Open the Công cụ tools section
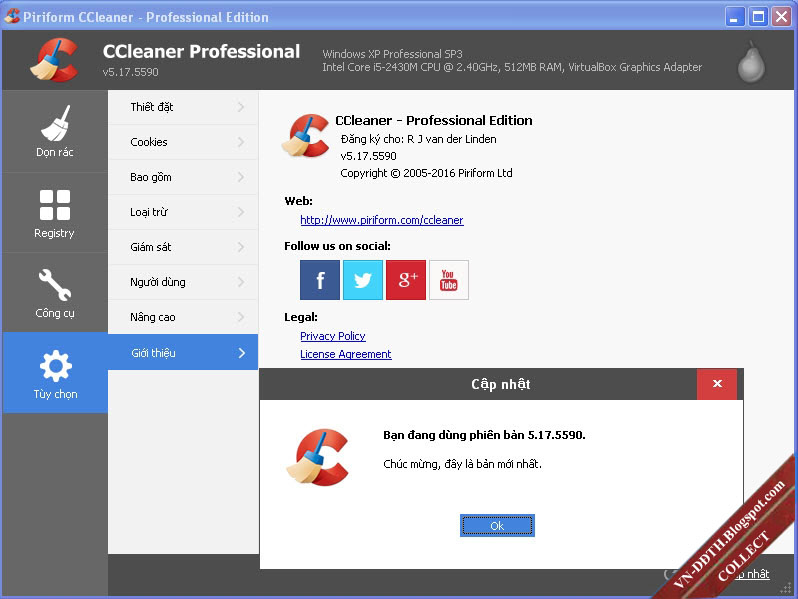This screenshot has width=798, height=599. point(54,293)
